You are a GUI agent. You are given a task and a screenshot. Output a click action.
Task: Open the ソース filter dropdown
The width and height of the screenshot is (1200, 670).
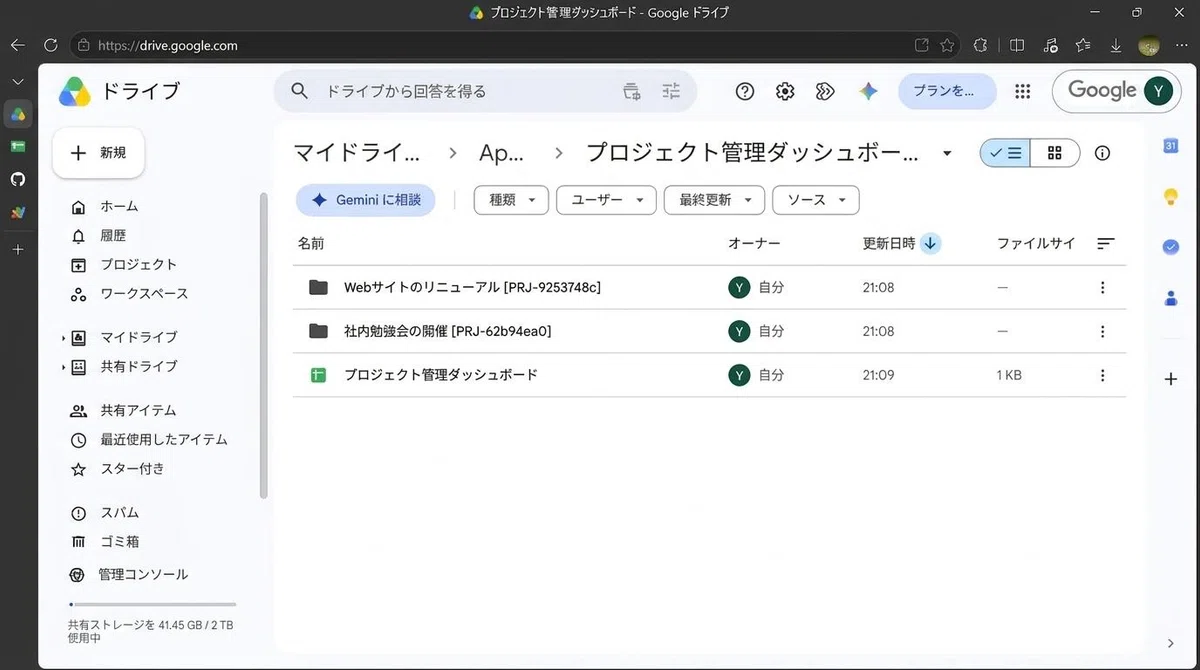pyautogui.click(x=816, y=200)
